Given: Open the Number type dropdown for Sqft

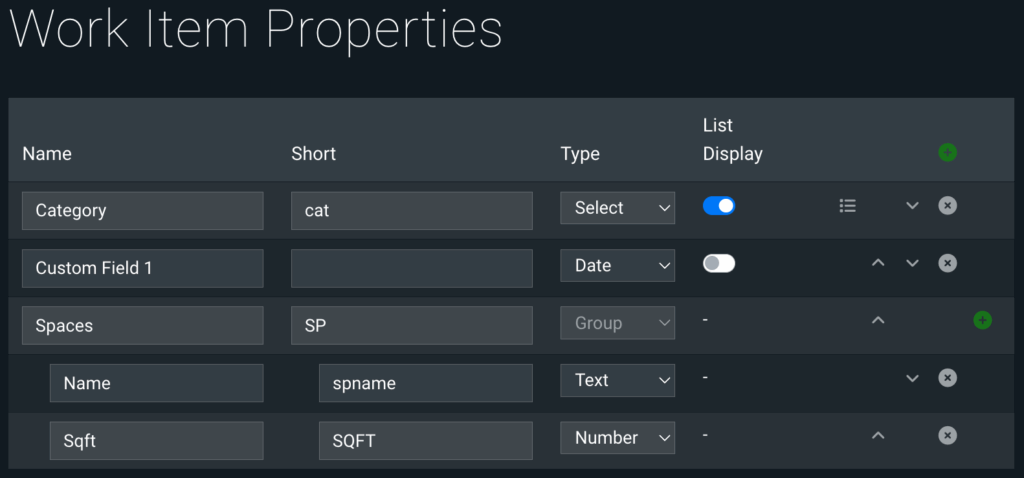Looking at the screenshot, I should pyautogui.click(x=617, y=438).
